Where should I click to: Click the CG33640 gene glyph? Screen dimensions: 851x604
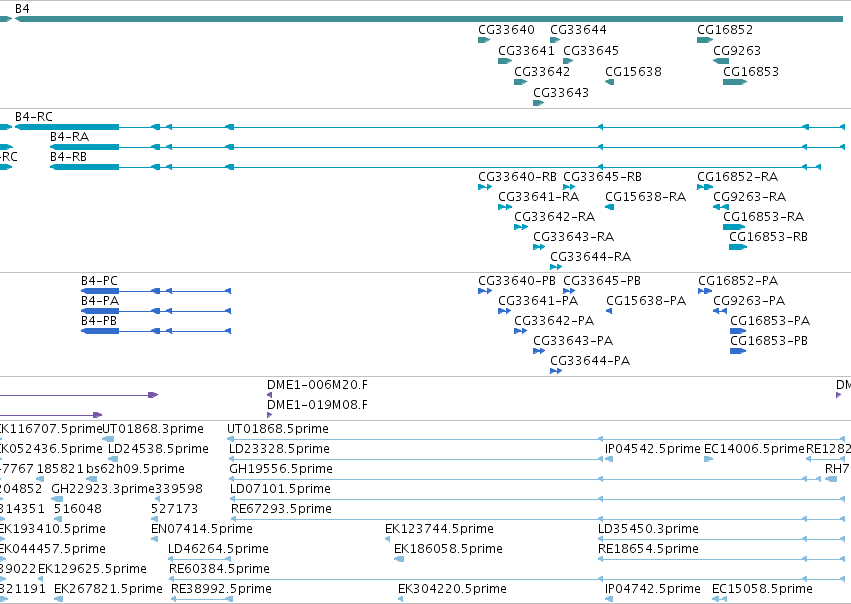pos(484,40)
